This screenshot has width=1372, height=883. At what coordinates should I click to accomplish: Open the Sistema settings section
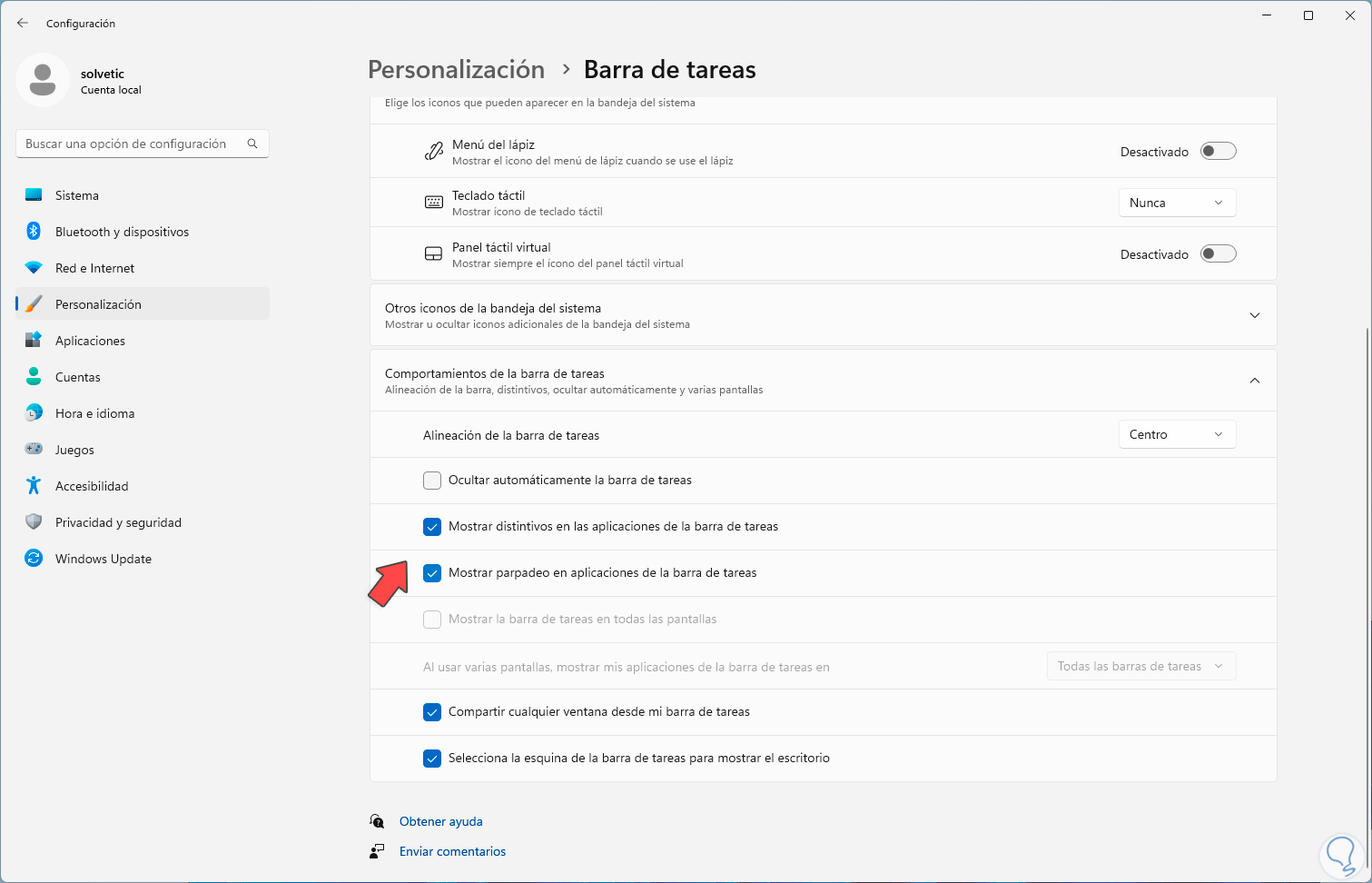coord(77,195)
